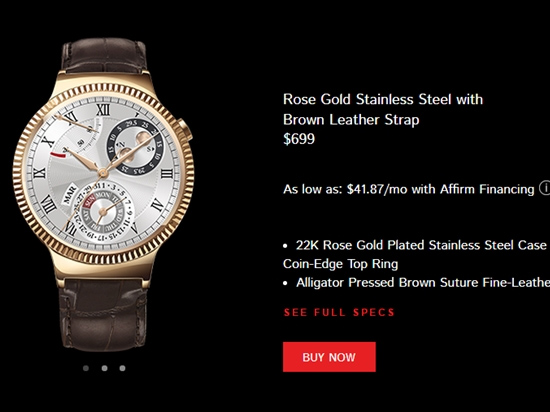
Task: Click the upper brown leather strap
Action: click(x=104, y=56)
